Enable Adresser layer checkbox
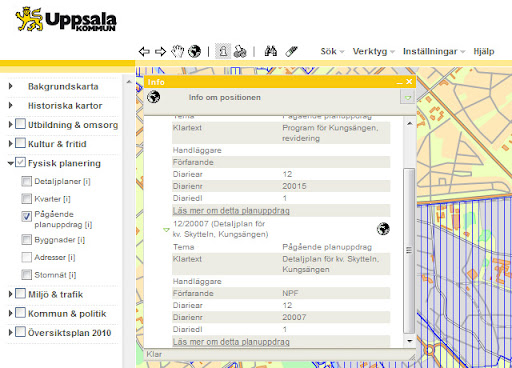This screenshot has width=512, height=368. click(x=26, y=257)
